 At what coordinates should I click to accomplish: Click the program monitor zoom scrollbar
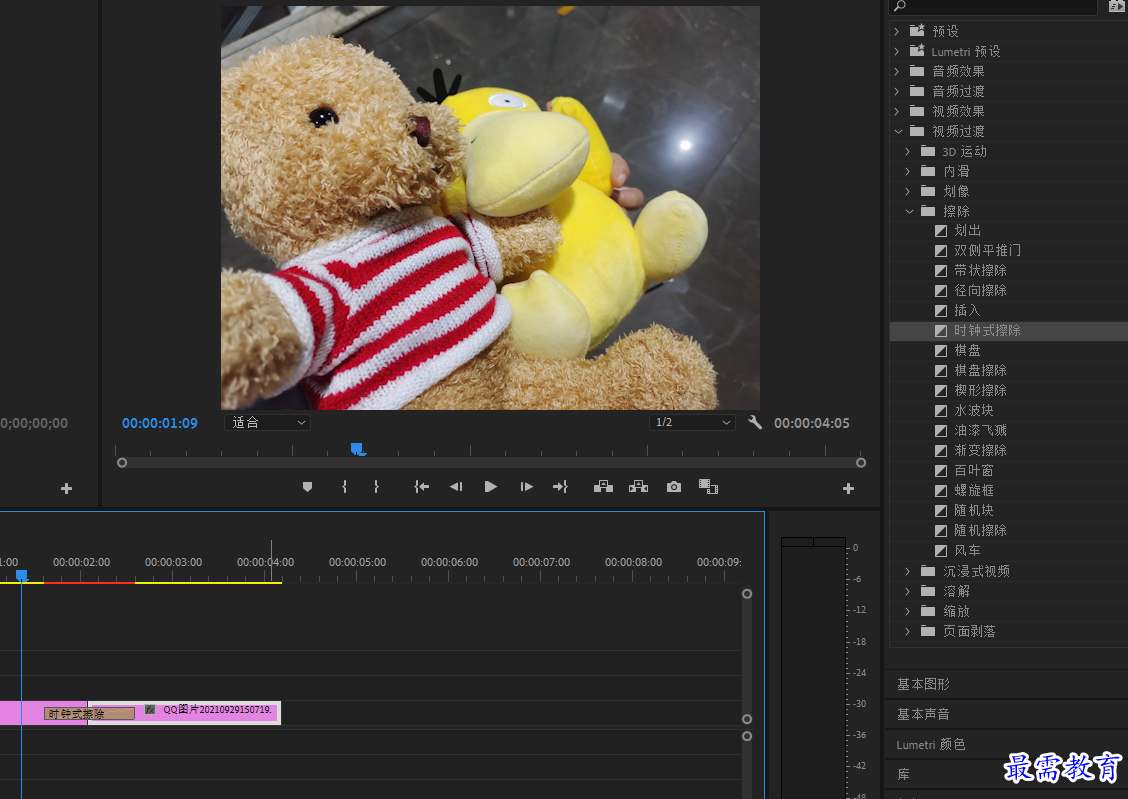pyautogui.click(x=491, y=462)
